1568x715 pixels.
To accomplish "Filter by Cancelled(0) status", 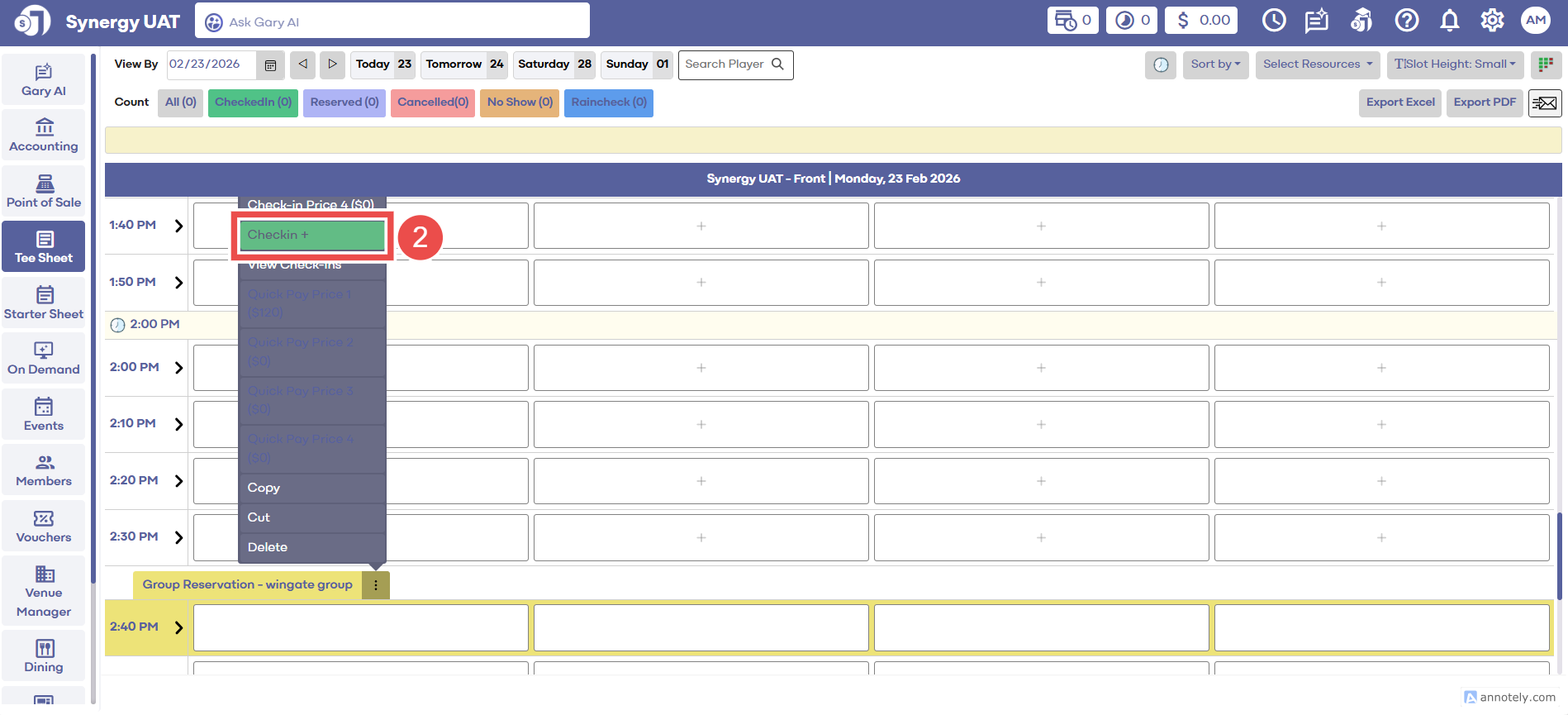I will click(x=432, y=102).
